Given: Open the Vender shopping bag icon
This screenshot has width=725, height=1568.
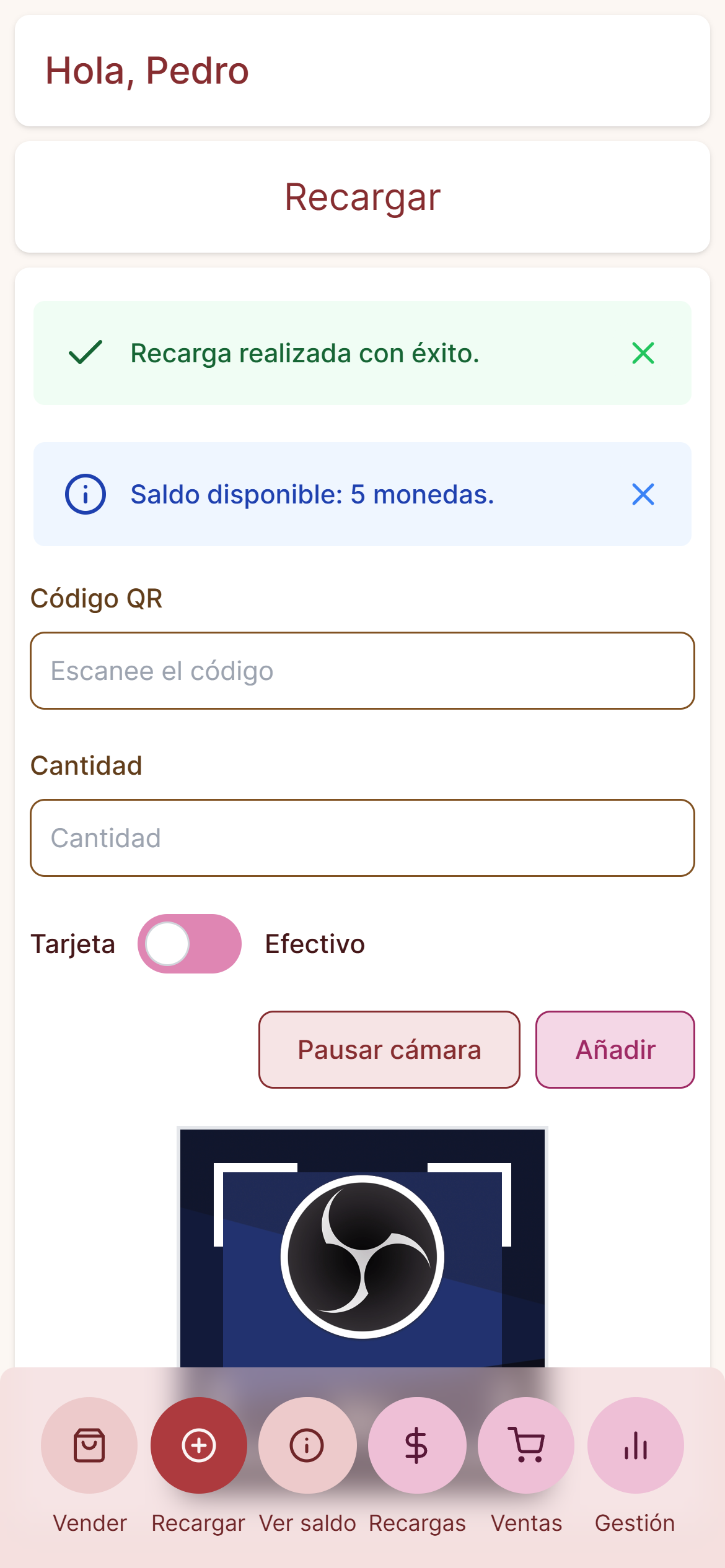Looking at the screenshot, I should [x=89, y=1445].
